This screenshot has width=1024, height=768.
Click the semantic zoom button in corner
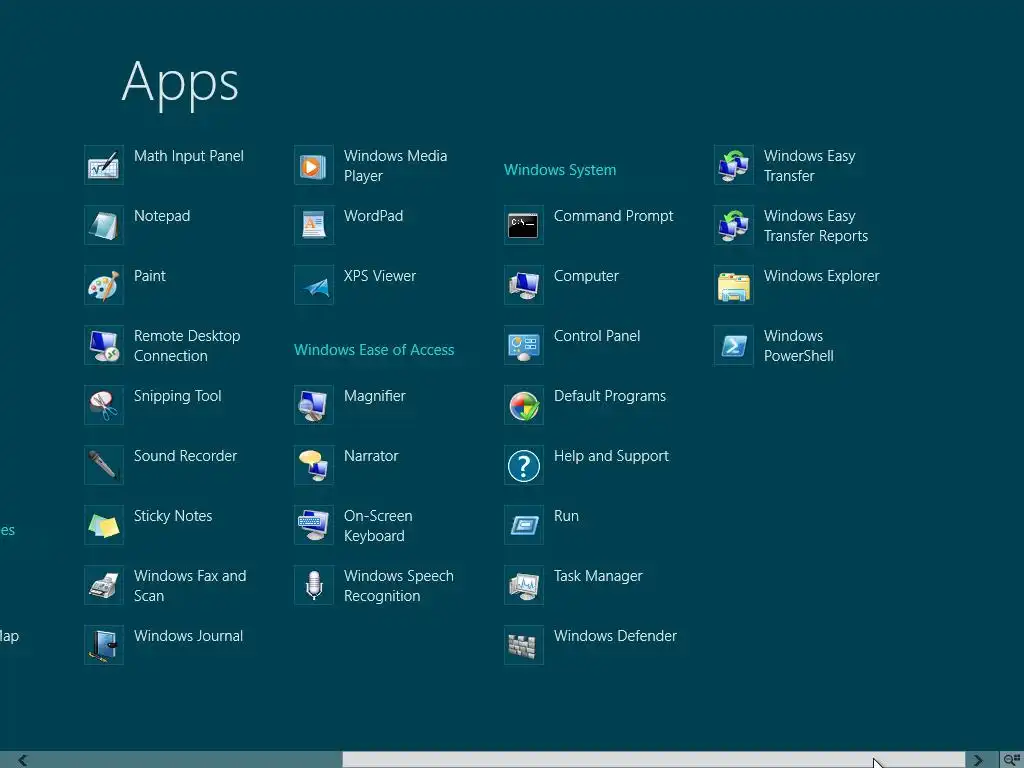coord(1012,760)
